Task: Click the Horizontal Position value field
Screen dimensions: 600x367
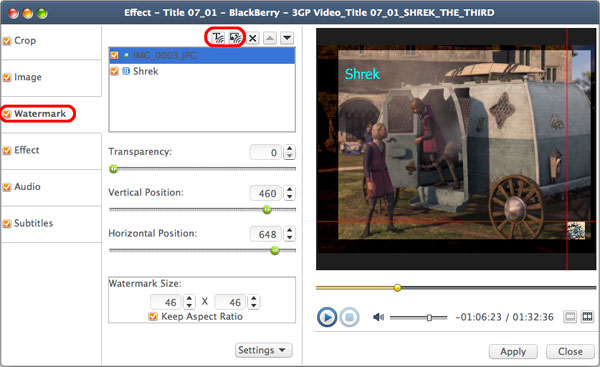Action: (266, 234)
